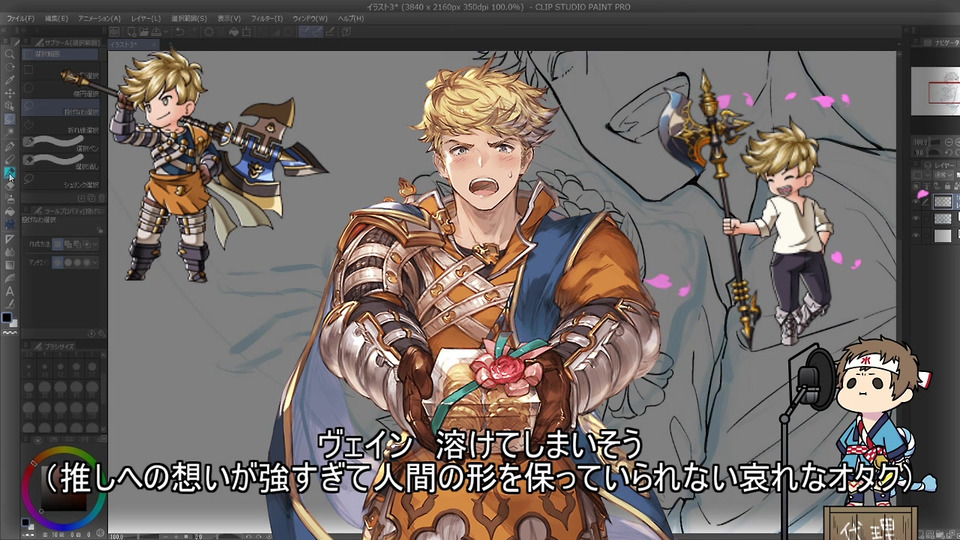The width and height of the screenshot is (960, 540).
Task: Click the Scale/transform icon in command bar
Action: point(247,32)
